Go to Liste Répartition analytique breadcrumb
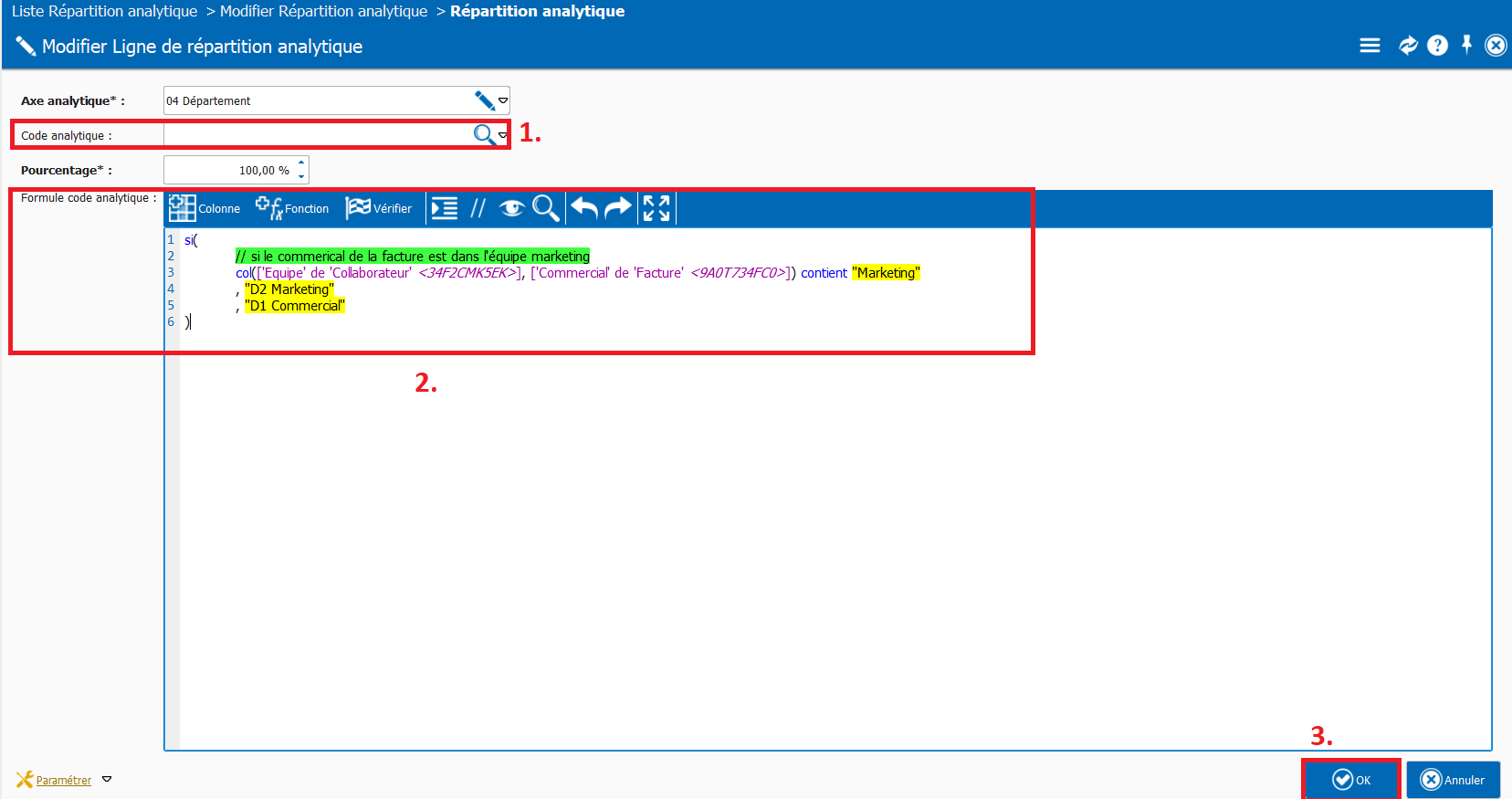The width and height of the screenshot is (1512, 799). 104,11
